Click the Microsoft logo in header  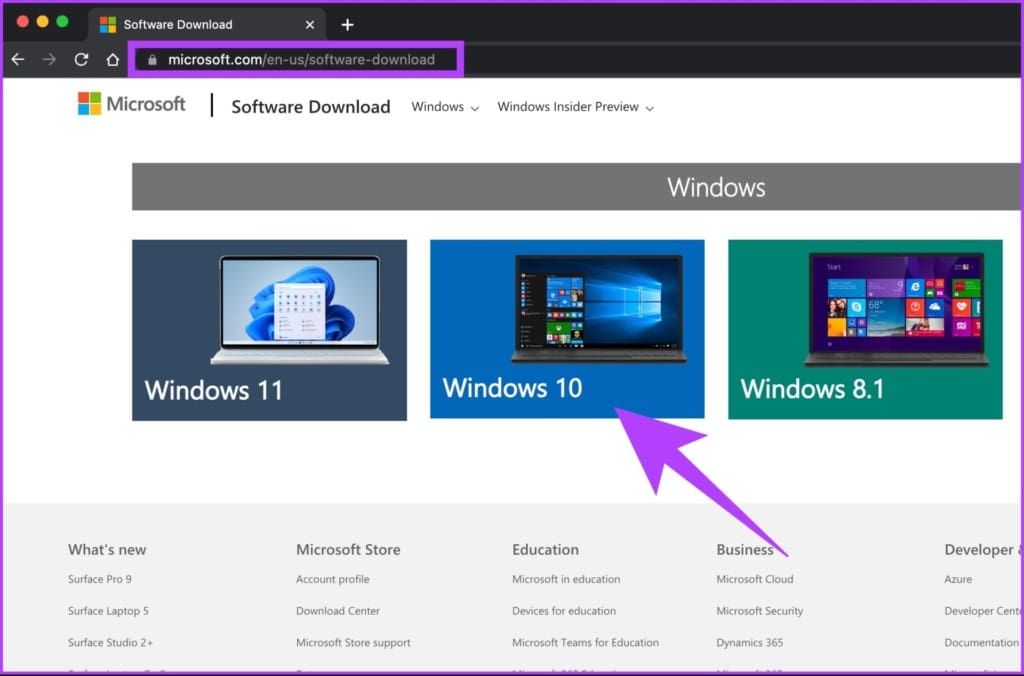131,104
